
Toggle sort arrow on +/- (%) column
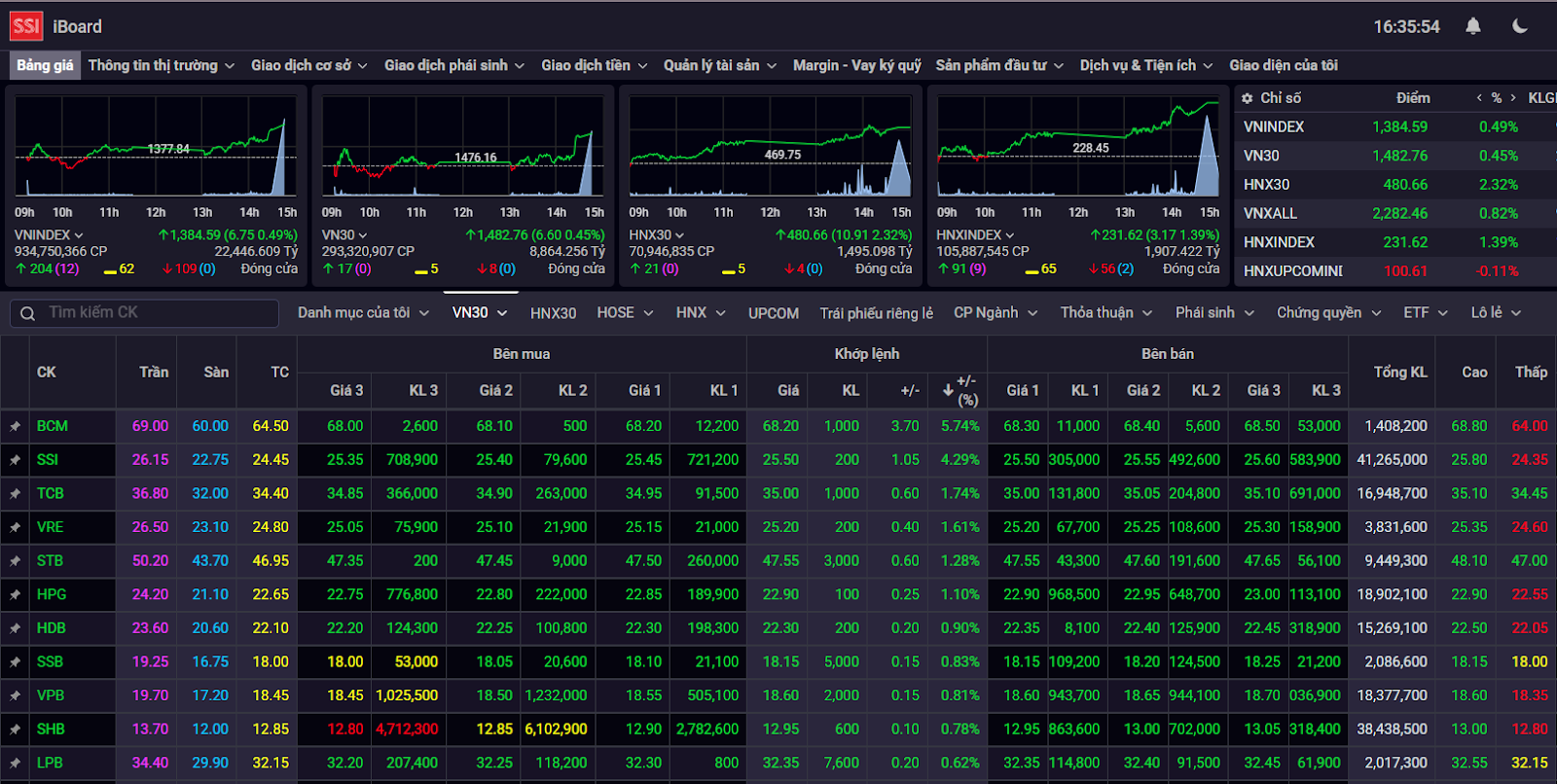tap(949, 390)
